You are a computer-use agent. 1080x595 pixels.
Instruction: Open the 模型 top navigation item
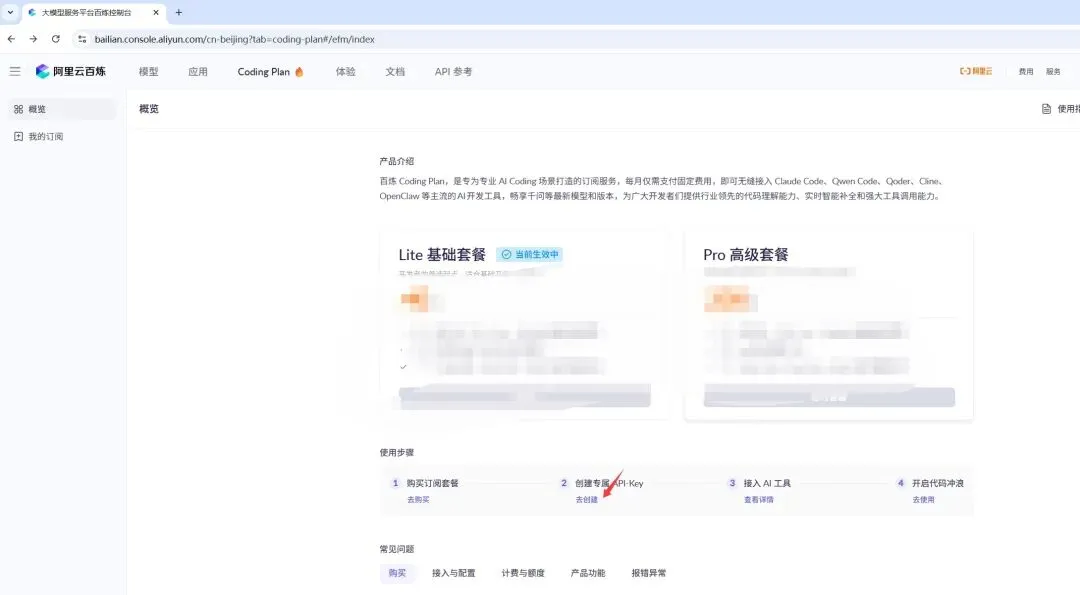pos(148,72)
